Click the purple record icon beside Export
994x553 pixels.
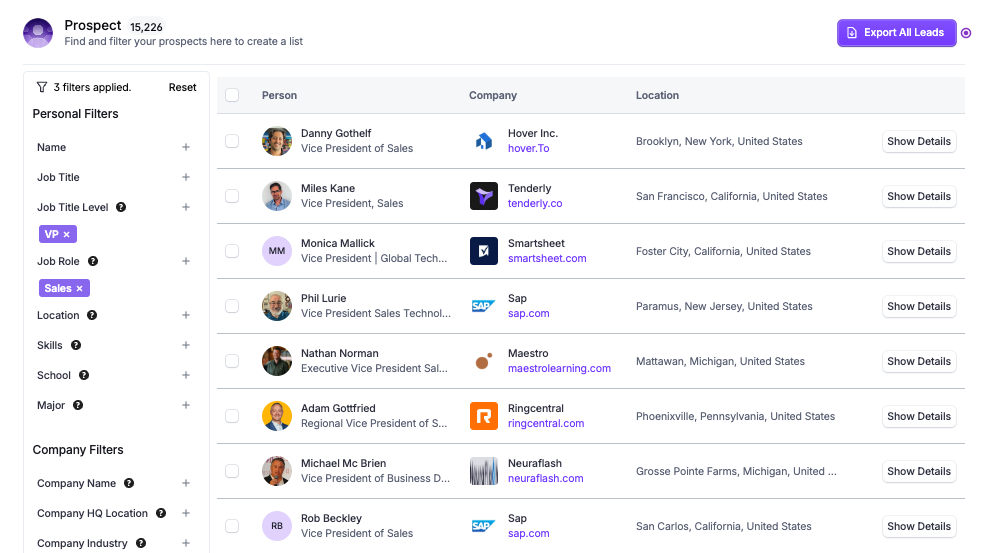966,33
